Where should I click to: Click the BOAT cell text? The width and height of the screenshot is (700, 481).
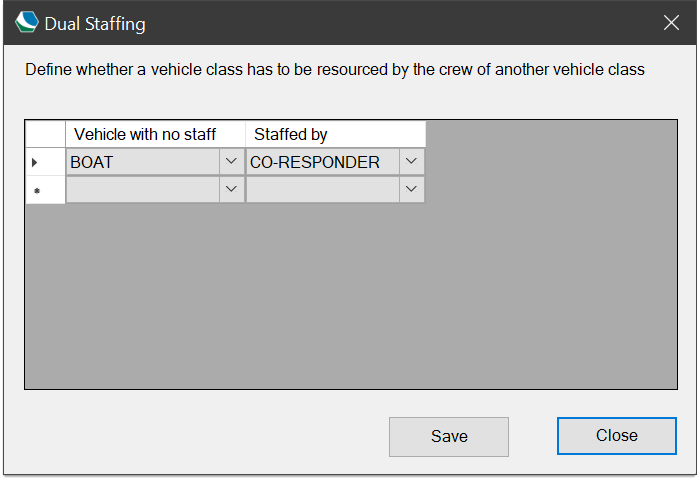[x=92, y=162]
